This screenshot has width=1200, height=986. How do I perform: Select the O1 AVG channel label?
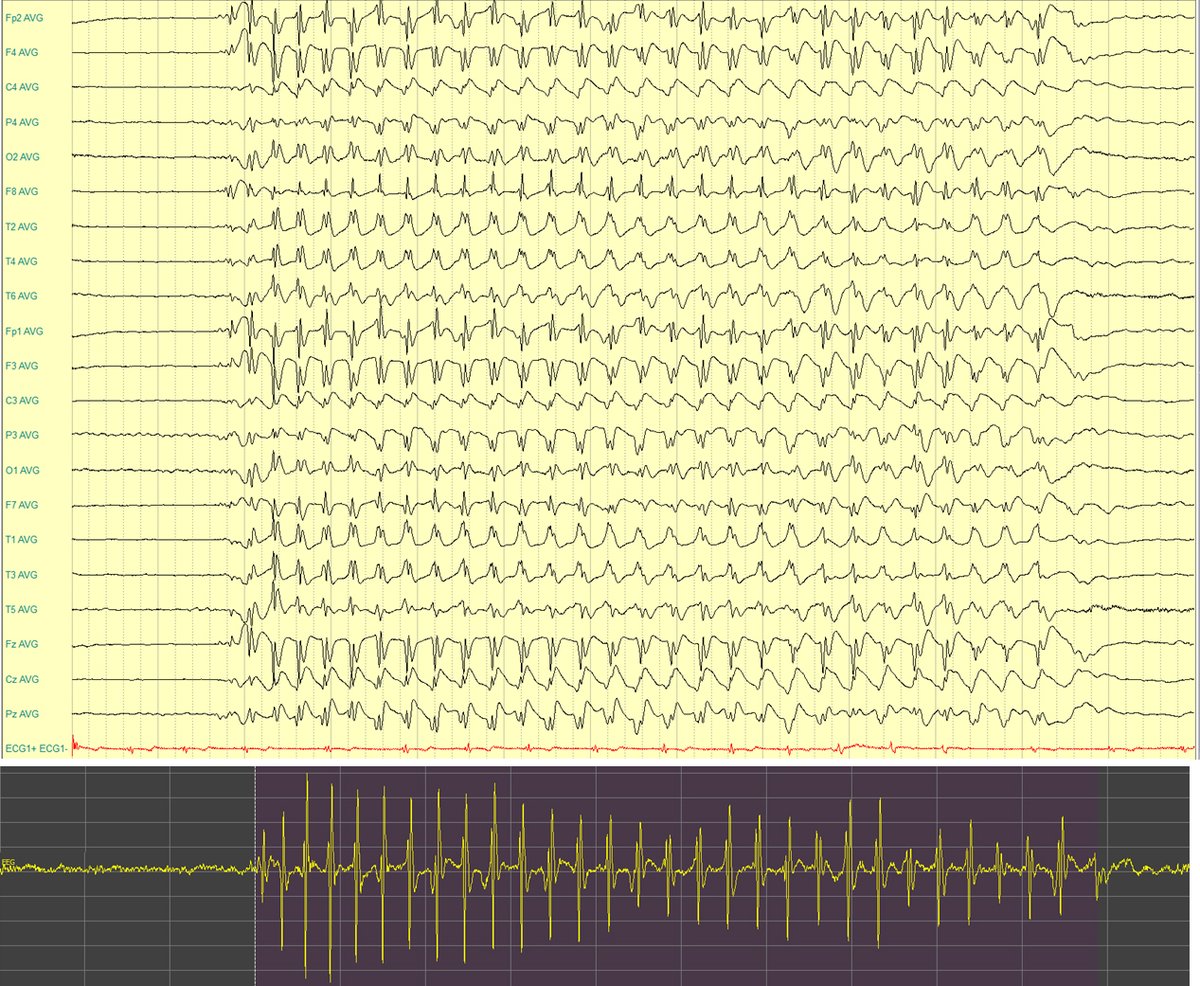(22, 470)
